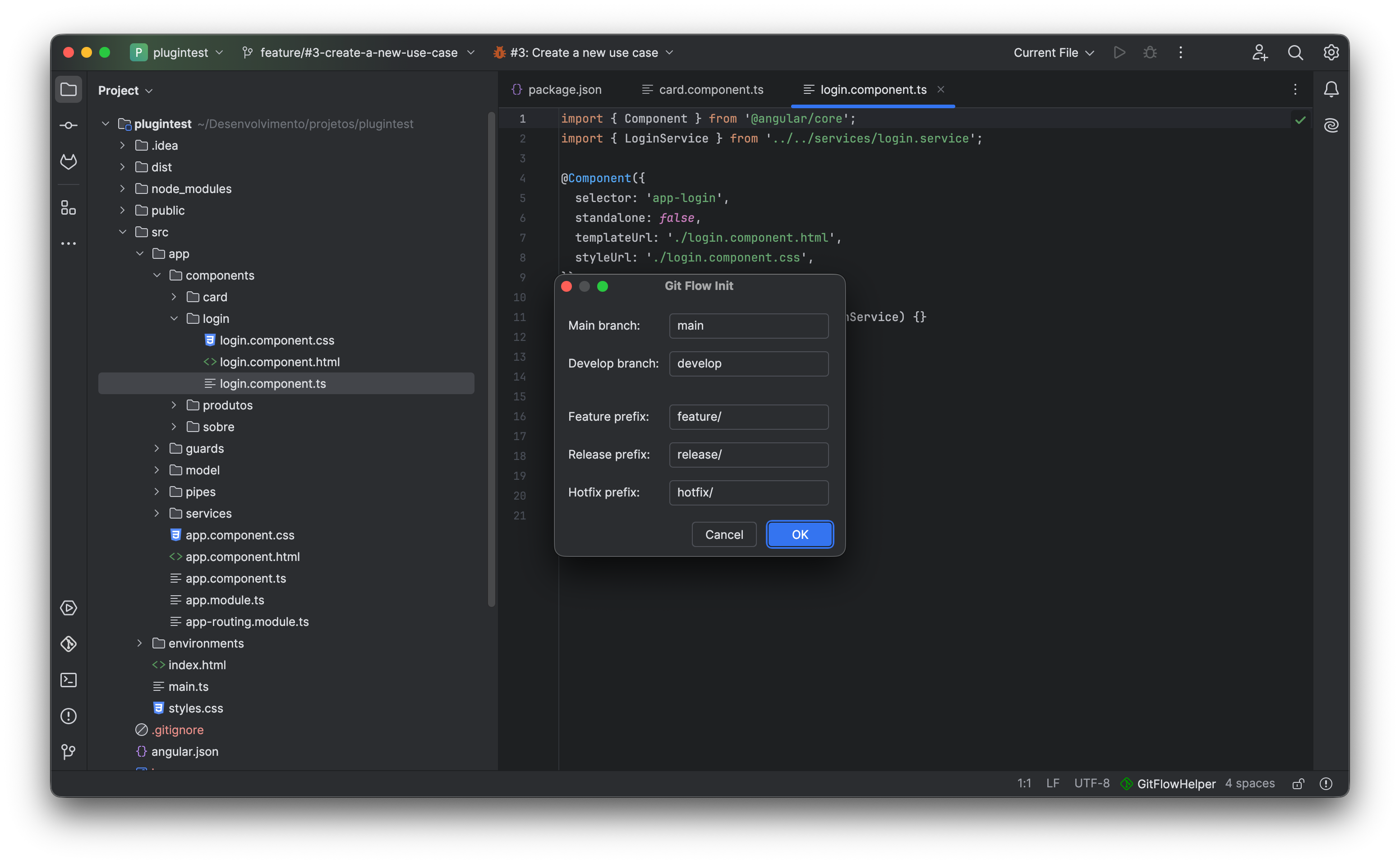
Task: Close the login.component.ts tab
Action: [x=940, y=89]
